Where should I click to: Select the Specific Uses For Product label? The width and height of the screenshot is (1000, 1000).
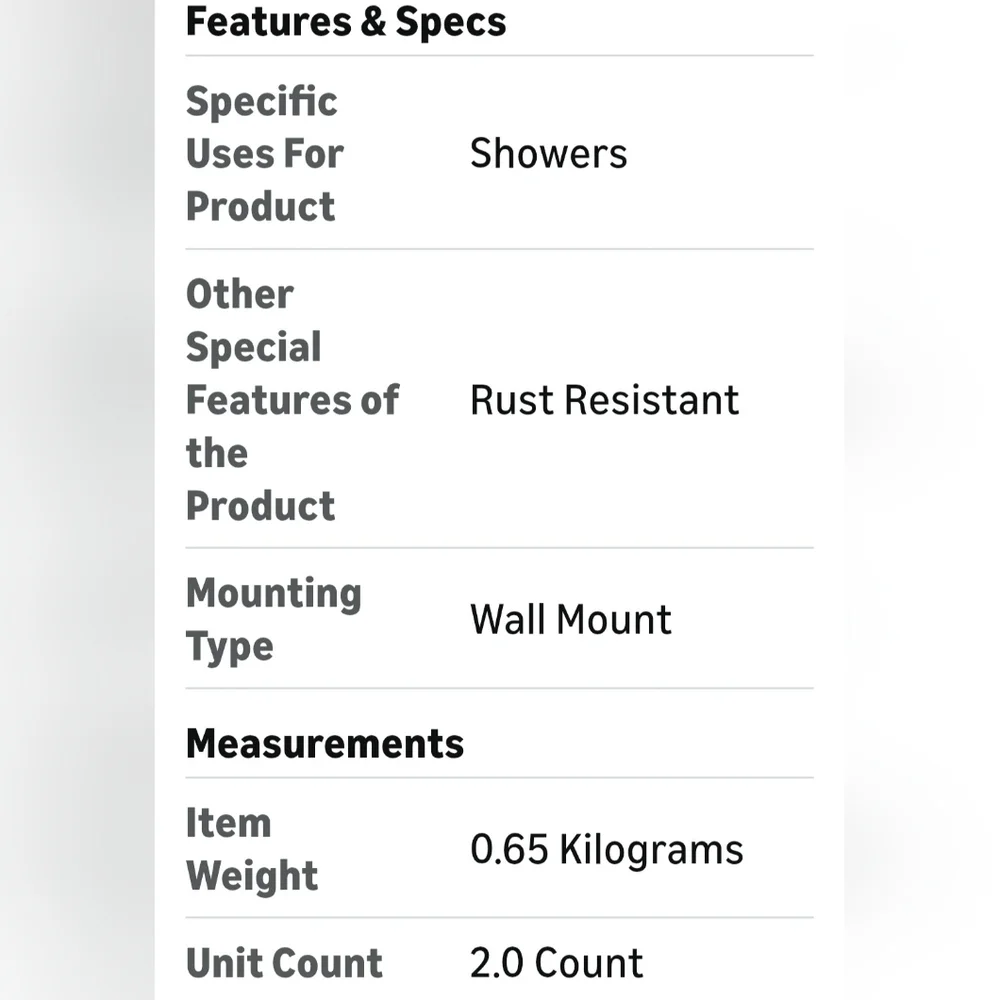[265, 154]
